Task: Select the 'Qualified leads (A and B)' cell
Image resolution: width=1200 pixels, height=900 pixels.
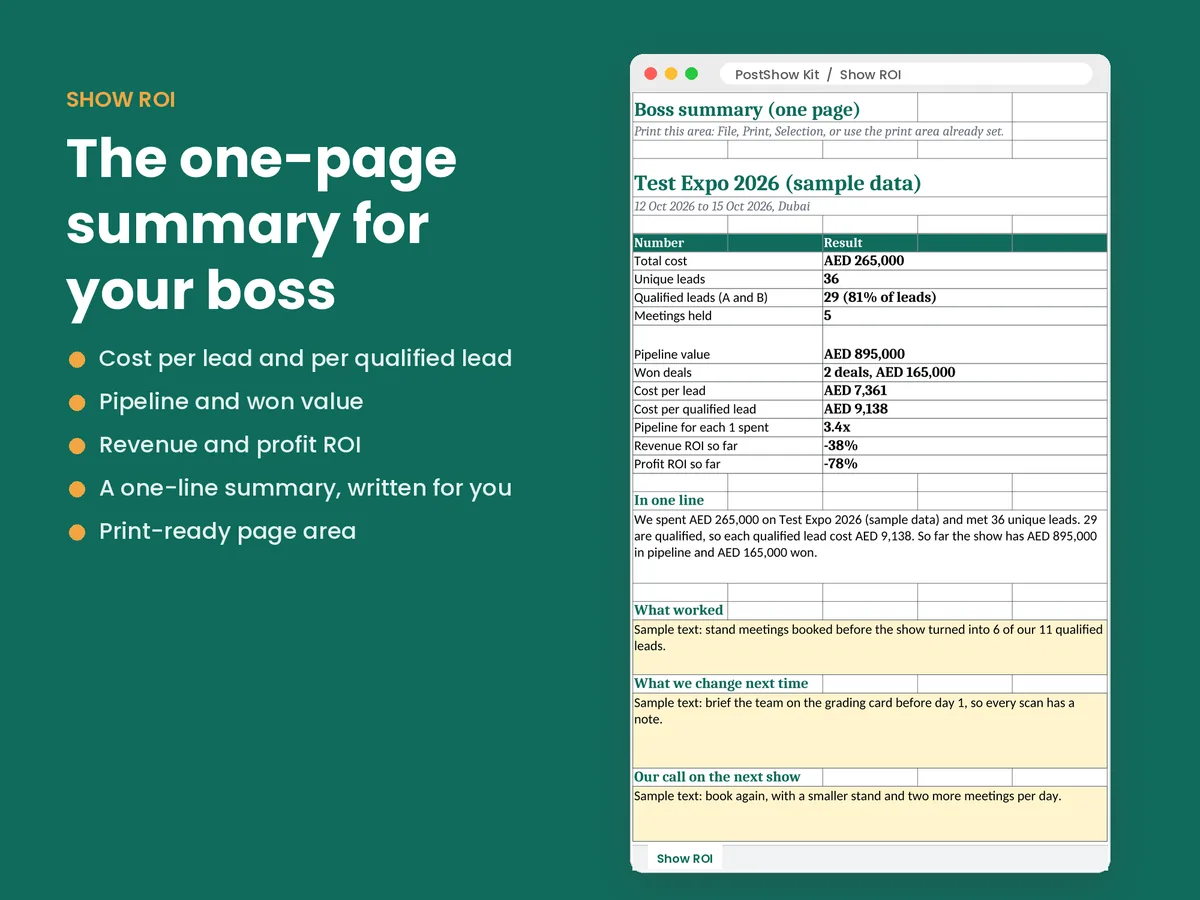Action: (727, 297)
